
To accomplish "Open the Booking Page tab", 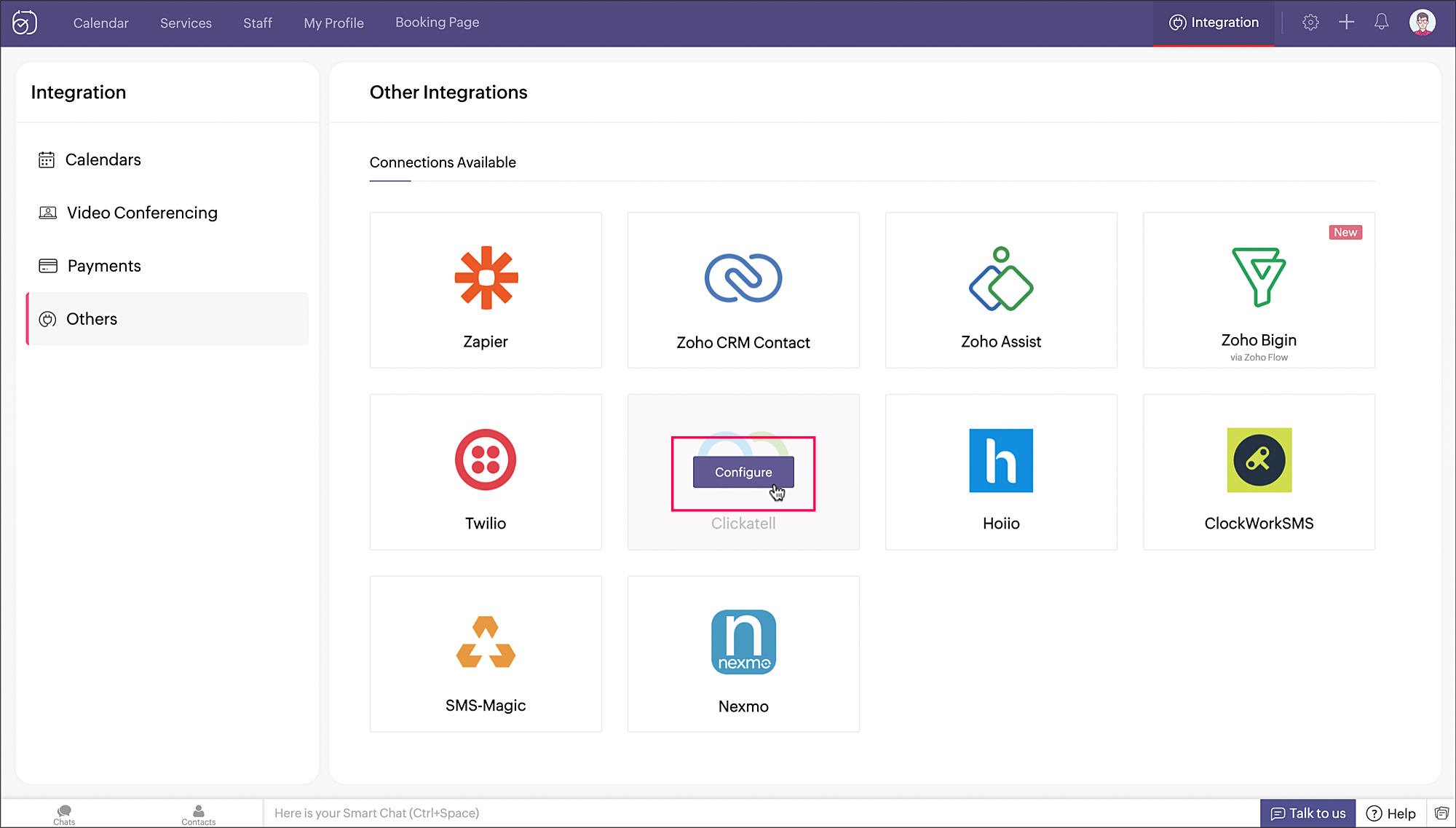I will tap(437, 23).
